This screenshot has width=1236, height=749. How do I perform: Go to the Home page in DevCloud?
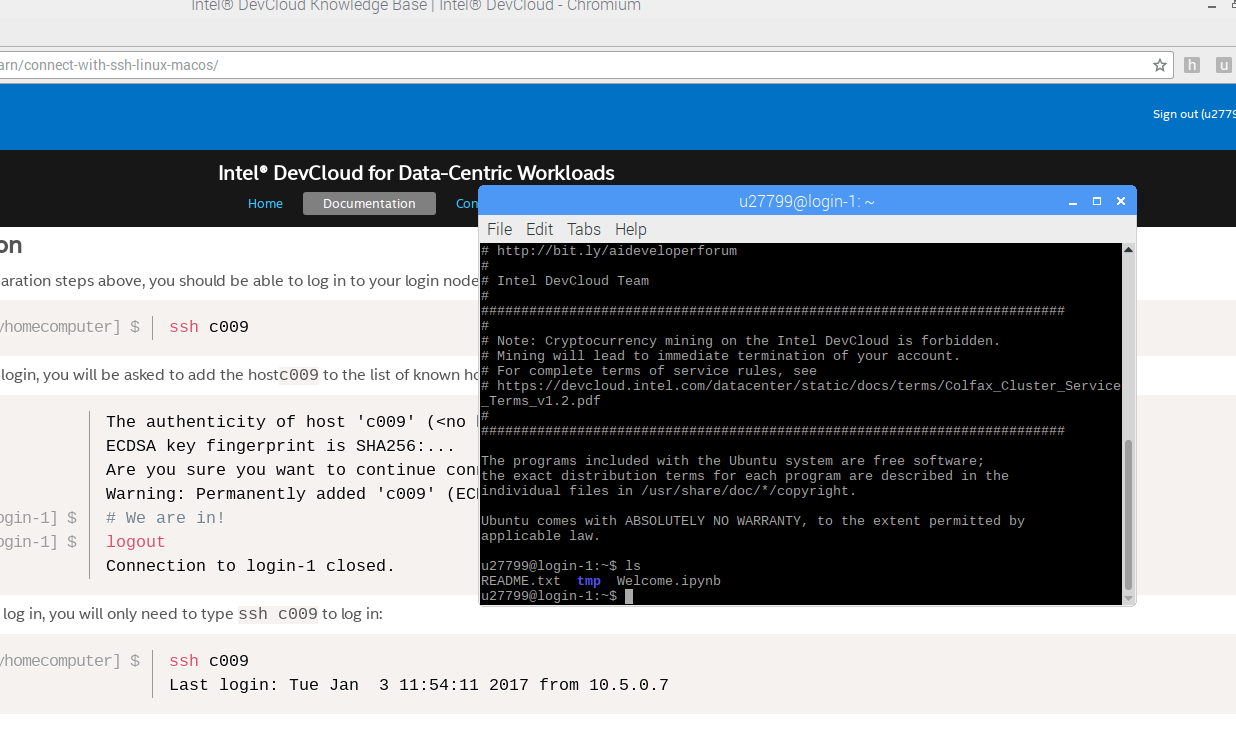(x=265, y=203)
